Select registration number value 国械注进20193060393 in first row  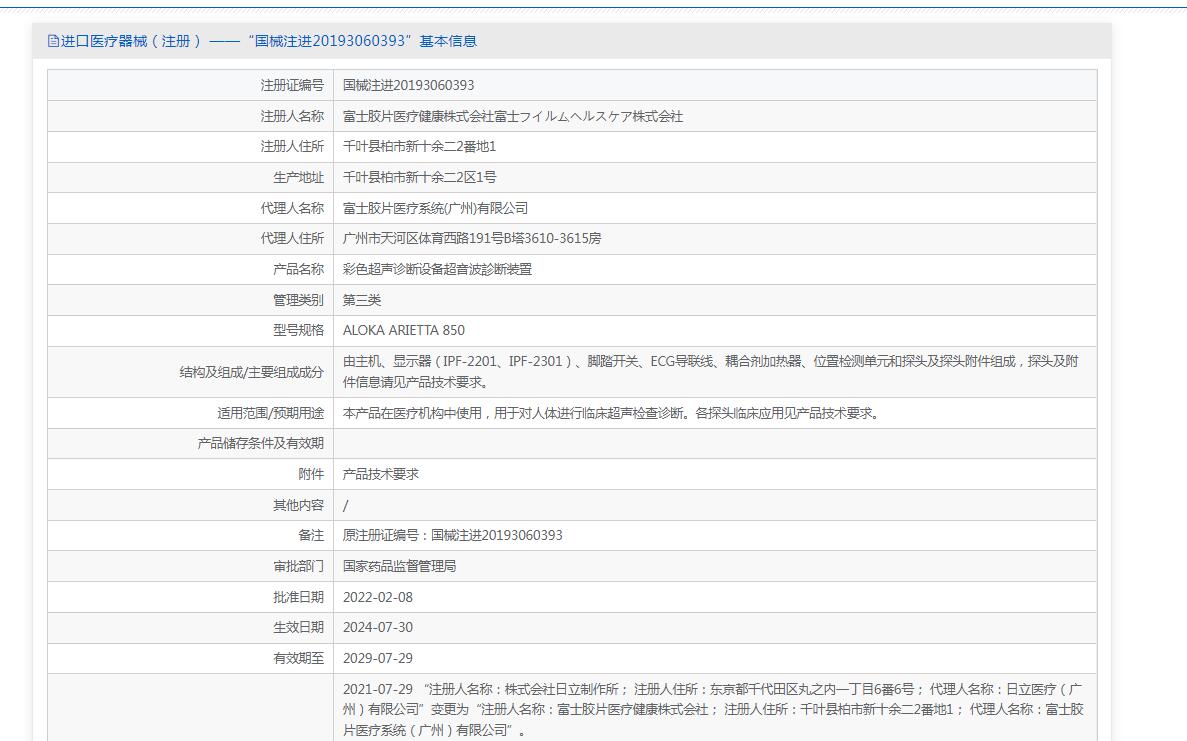(x=409, y=86)
